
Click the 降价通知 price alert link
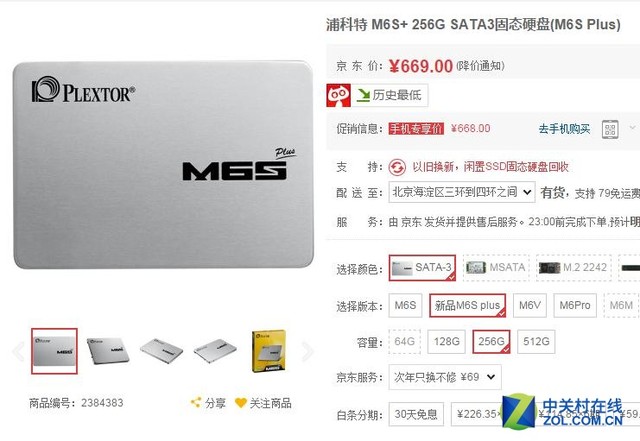pyautogui.click(x=480, y=66)
